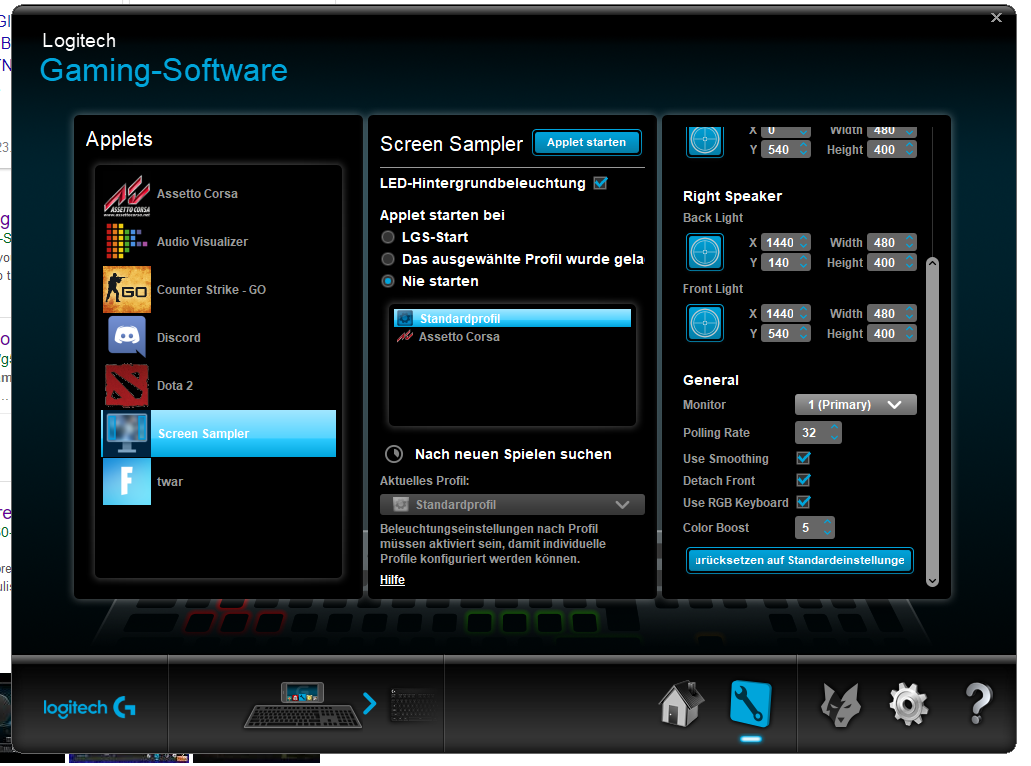This screenshot has width=1031, height=766.
Task: Select the Dota 2 applet icon
Action: (x=127, y=385)
